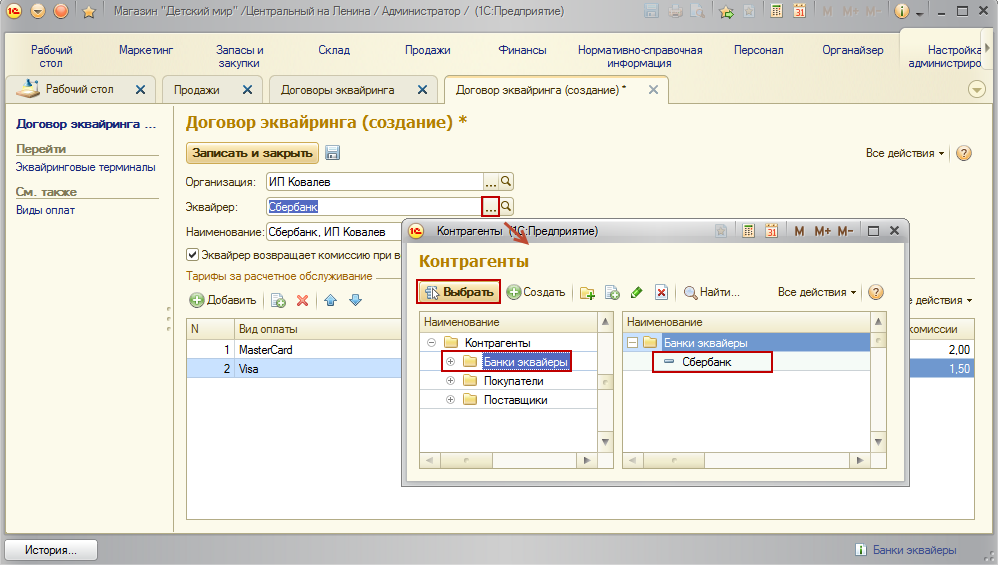
Task: Click magnifier icon next to Организация field
Action: [506, 182]
